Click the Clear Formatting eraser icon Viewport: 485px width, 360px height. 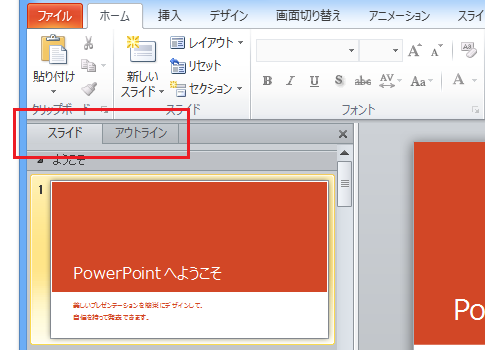click(x=469, y=50)
